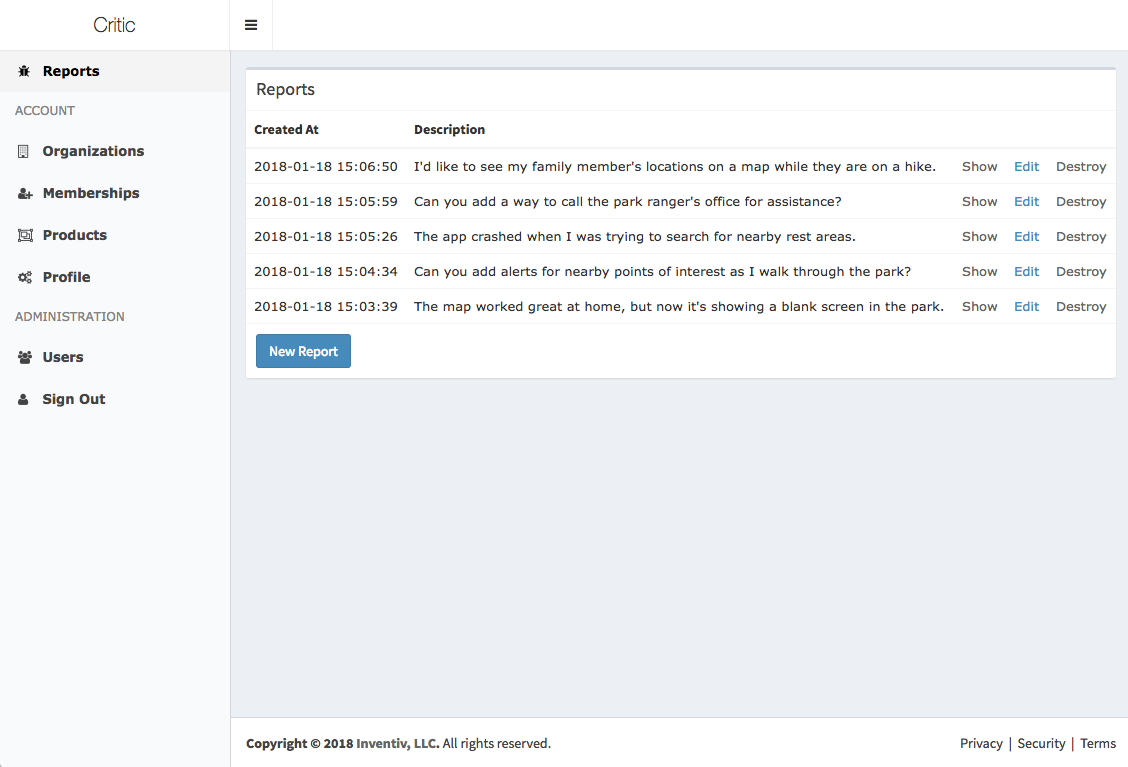Show the nearby points of interest report

[x=980, y=271]
